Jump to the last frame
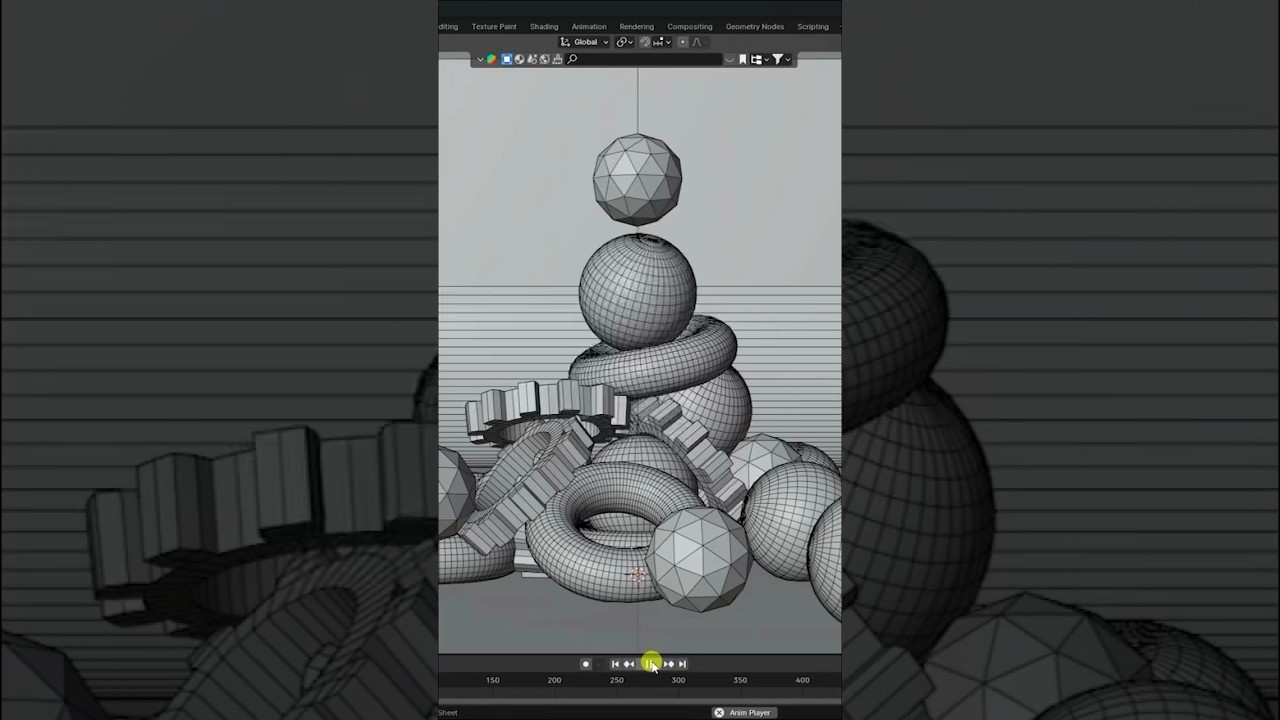1280x720 pixels. (682, 664)
